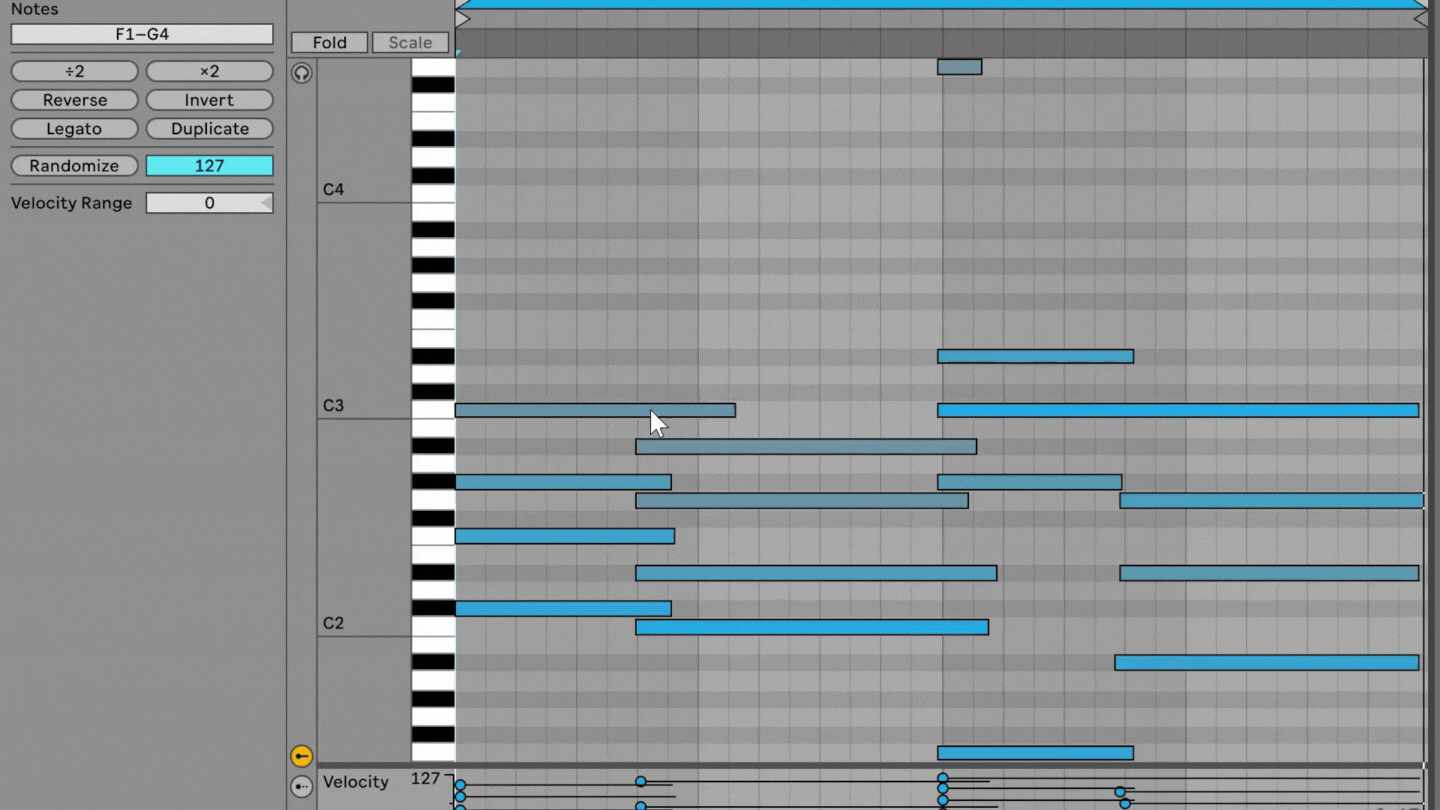
Task: Toggle Fold mode on the piano roll
Action: (328, 42)
